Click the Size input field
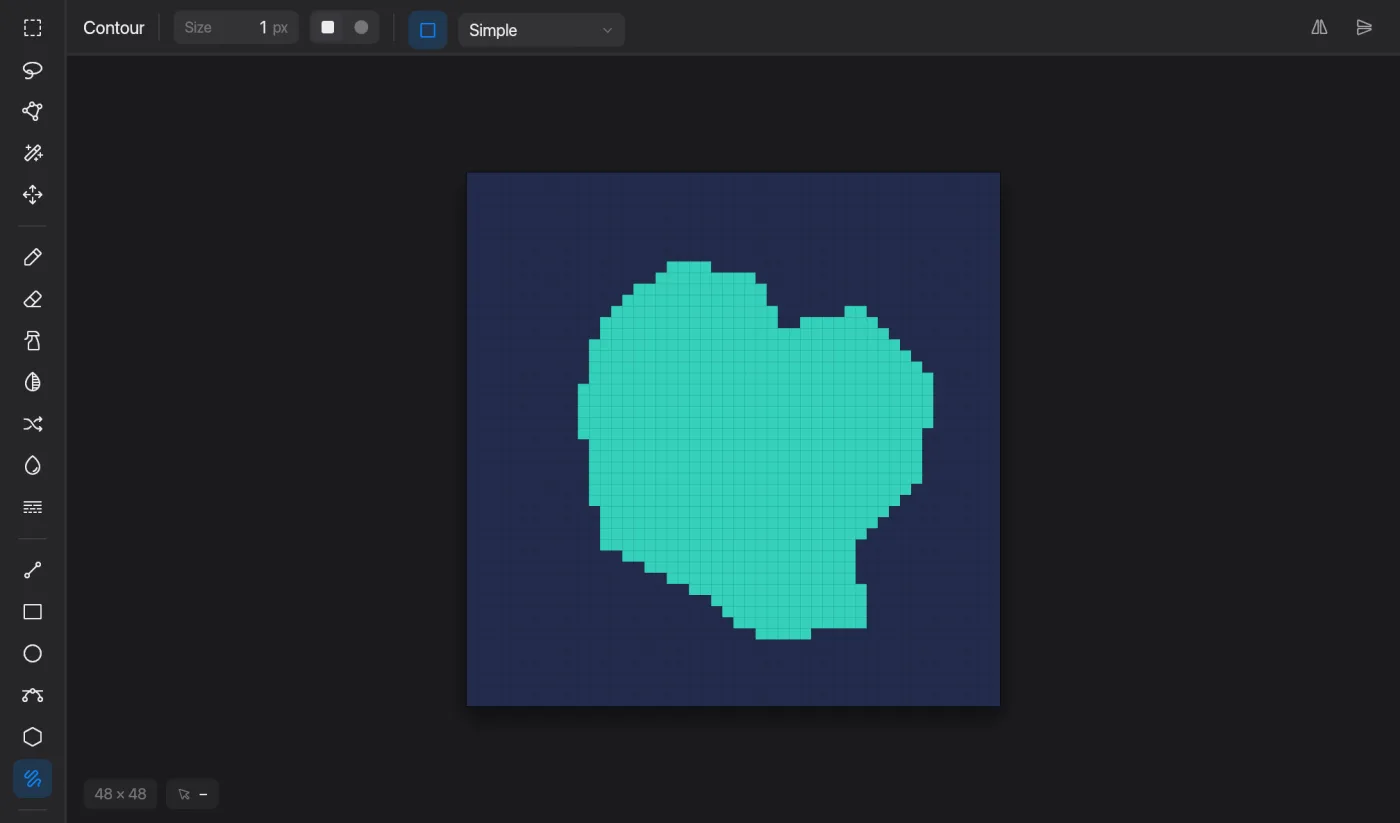Screen dimensions: 1400x823 236,28
